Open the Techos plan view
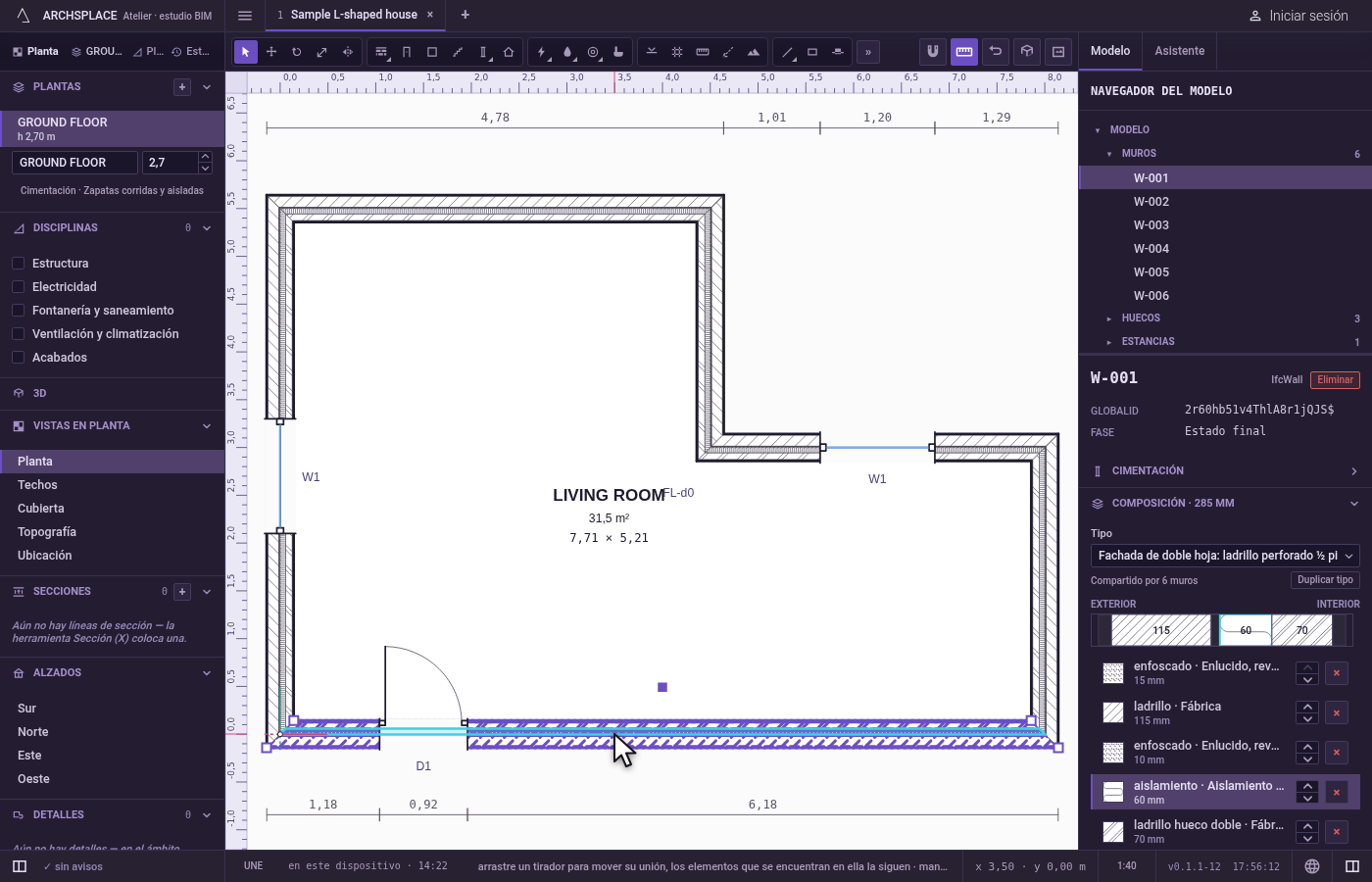 click(113, 485)
